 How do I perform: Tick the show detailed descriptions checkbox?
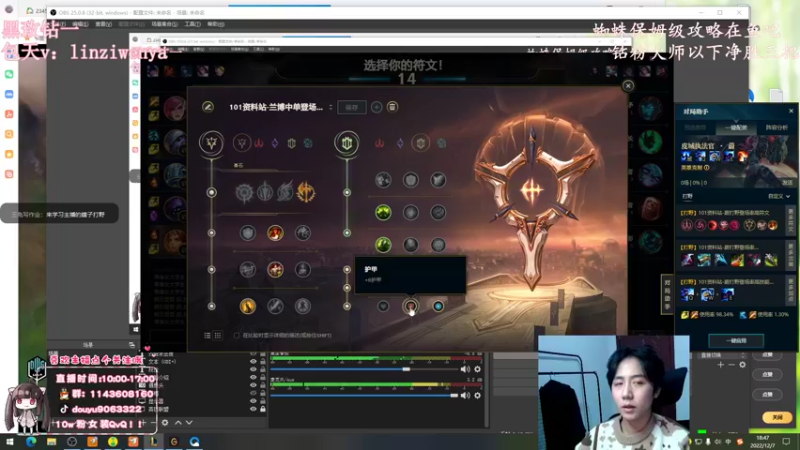tap(236, 335)
